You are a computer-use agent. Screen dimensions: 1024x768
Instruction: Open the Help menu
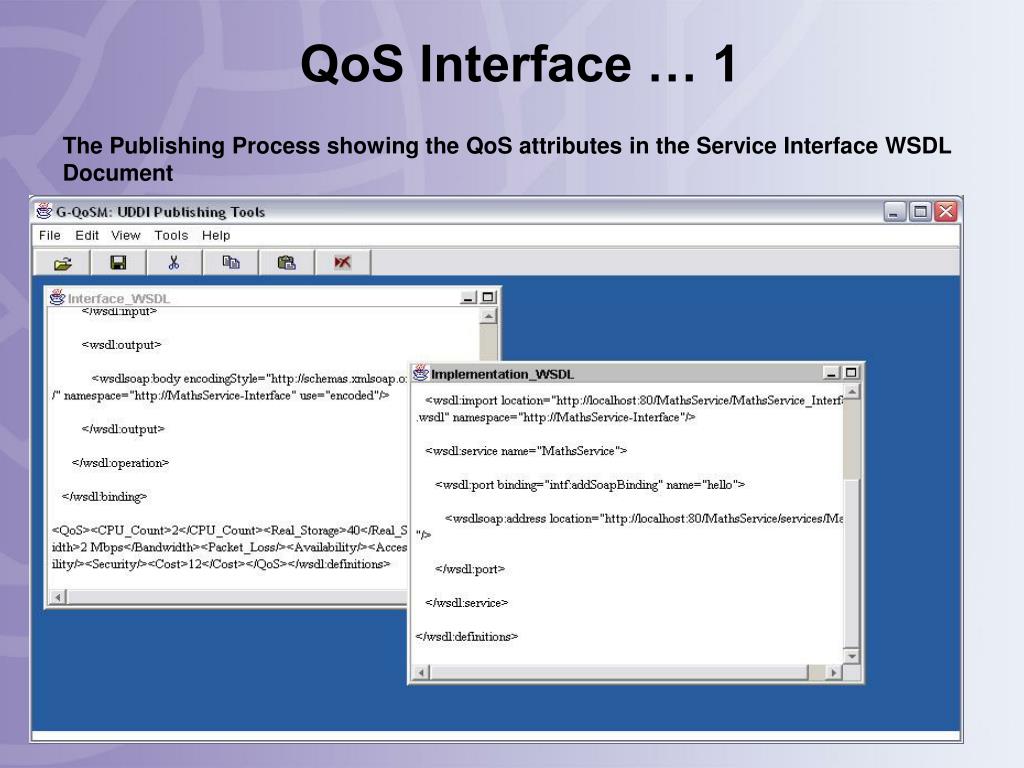pos(216,235)
